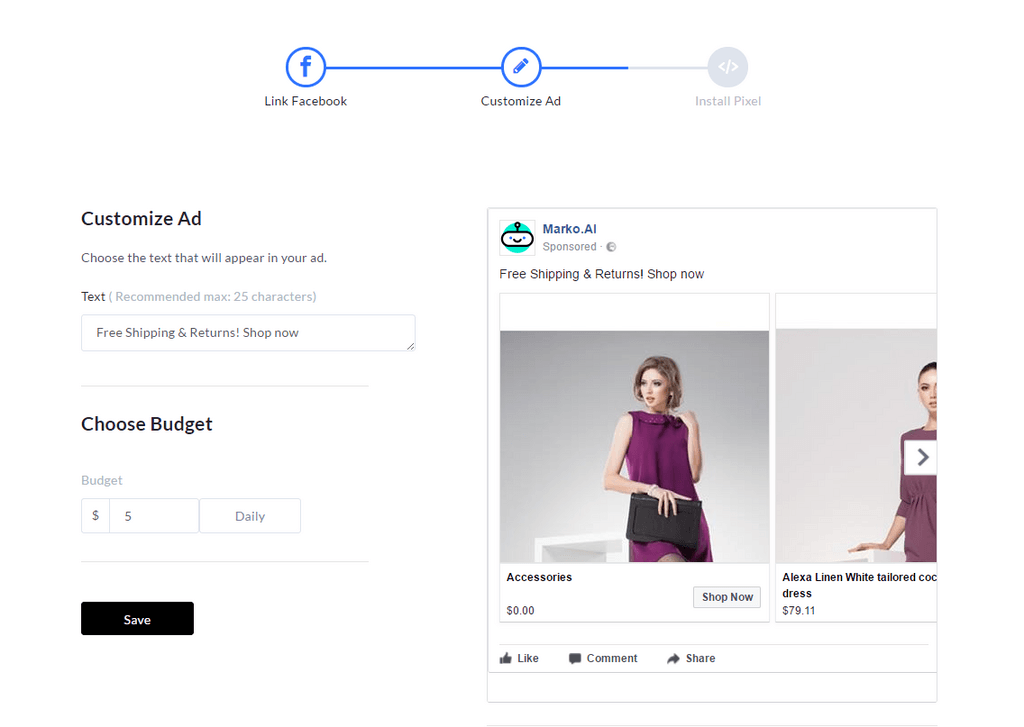Click the Marko.AI robot avatar
Screen dimensions: 1024x727
coord(517,237)
